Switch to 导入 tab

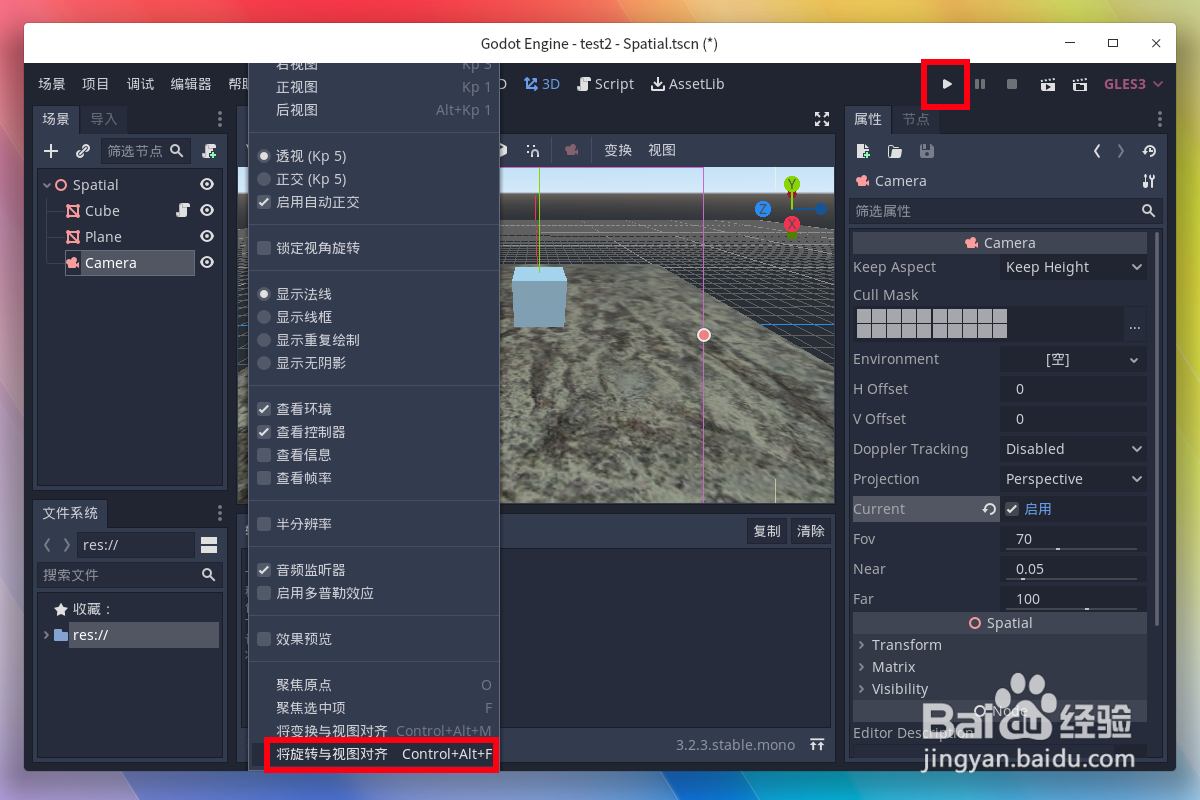pyautogui.click(x=103, y=119)
